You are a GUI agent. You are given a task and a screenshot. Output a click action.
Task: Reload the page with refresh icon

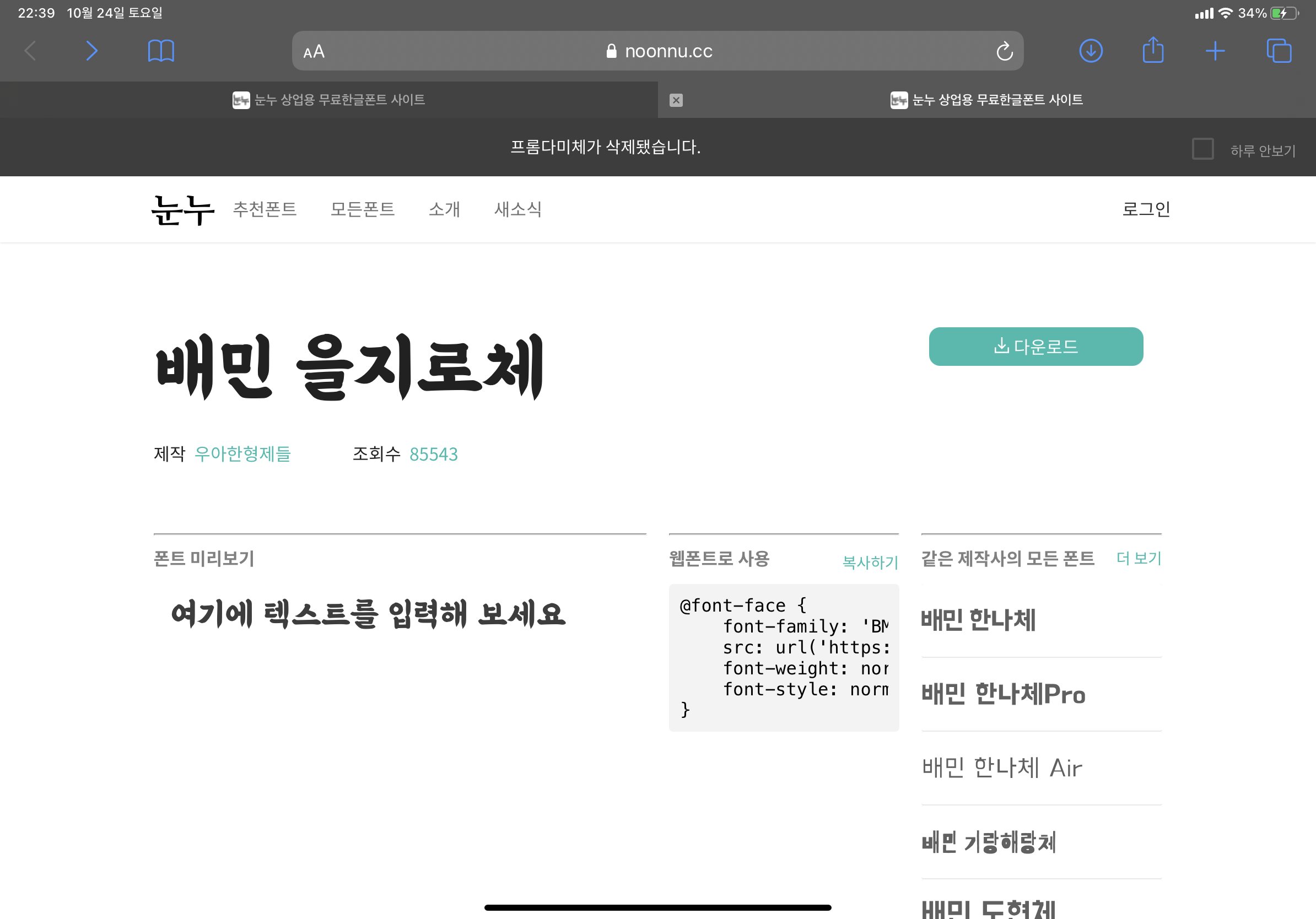coord(1004,52)
